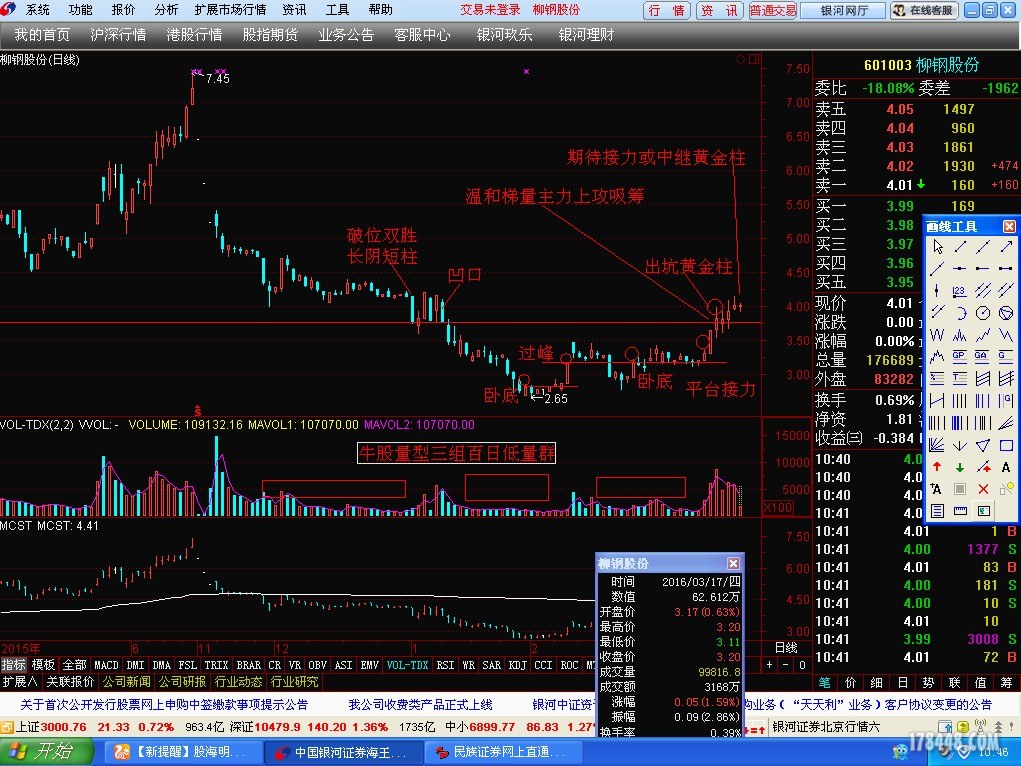Open the 日线 period selector
The width and height of the screenshot is (1021, 766).
click(786, 648)
